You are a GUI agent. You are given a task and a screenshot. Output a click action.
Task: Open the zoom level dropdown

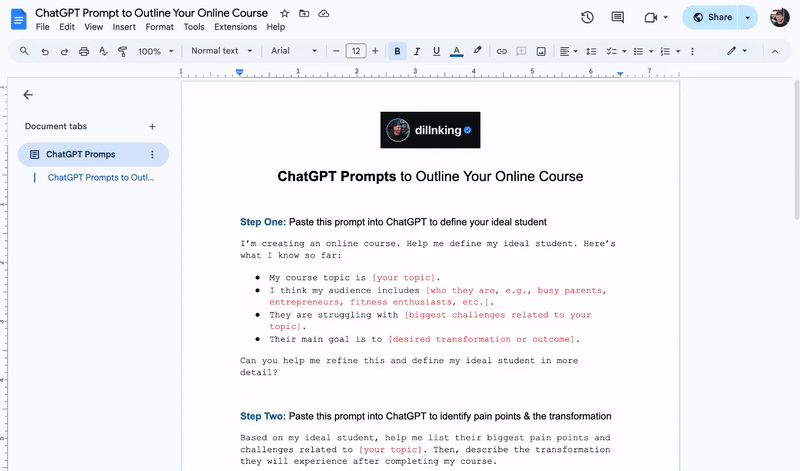pyautogui.click(x=156, y=51)
